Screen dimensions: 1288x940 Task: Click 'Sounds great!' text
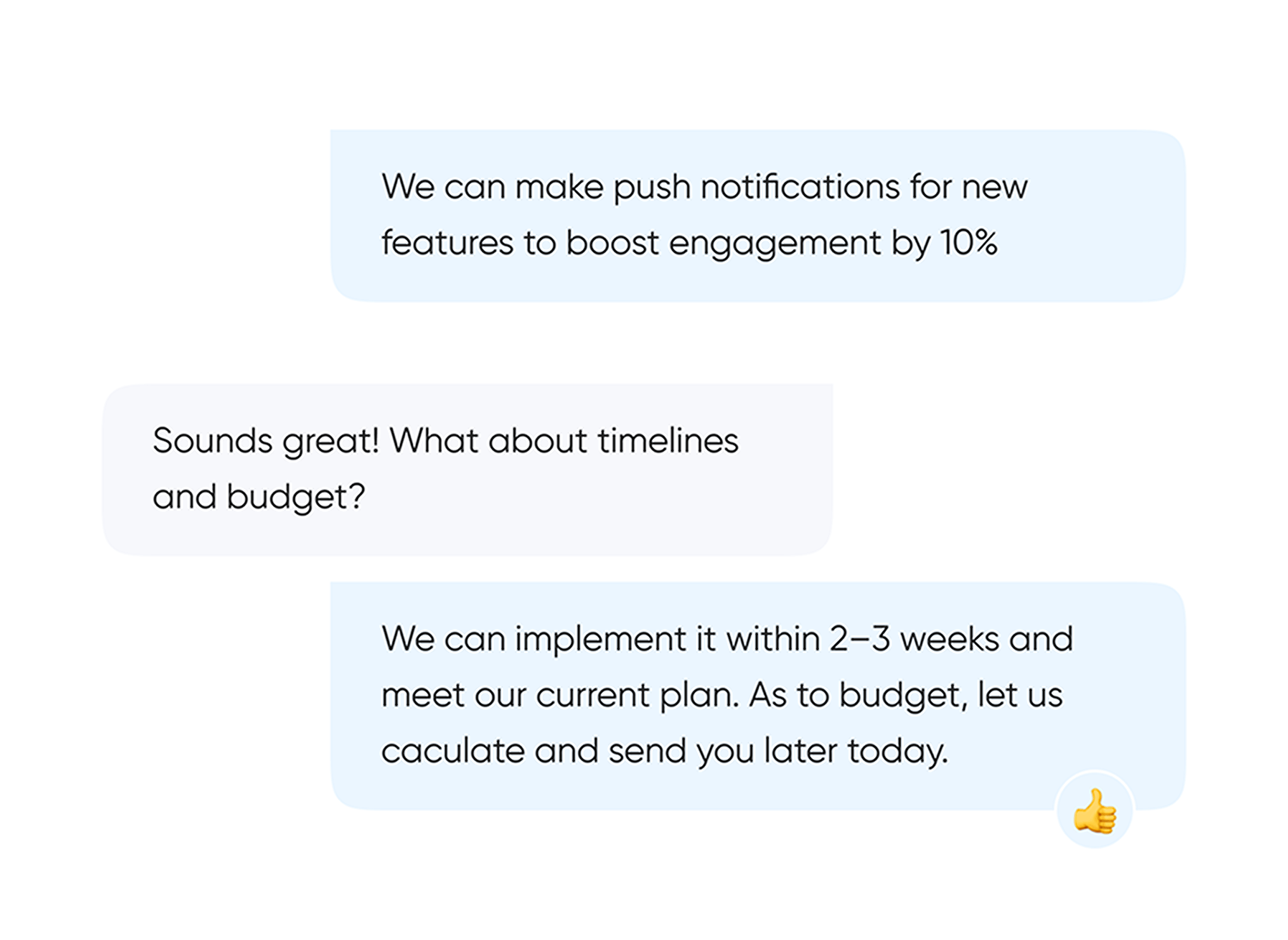pos(265,441)
